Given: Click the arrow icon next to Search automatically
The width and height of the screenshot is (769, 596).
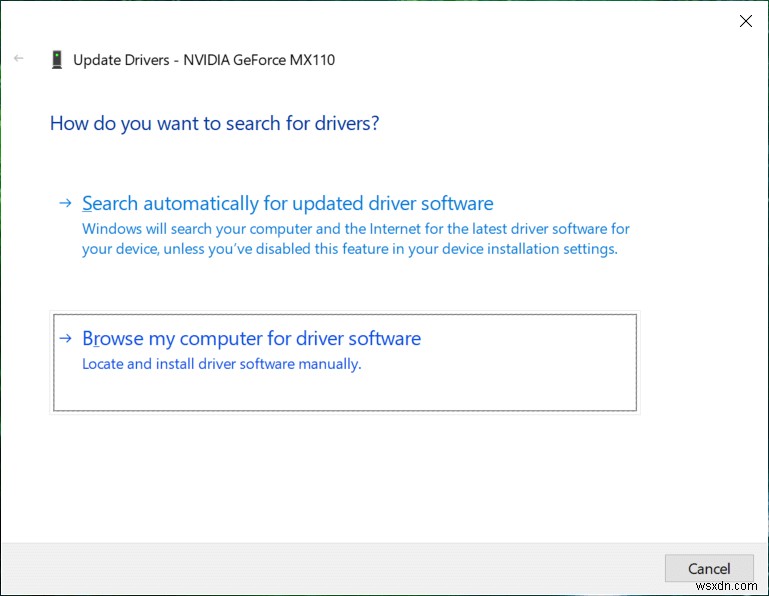Looking at the screenshot, I should (65, 203).
